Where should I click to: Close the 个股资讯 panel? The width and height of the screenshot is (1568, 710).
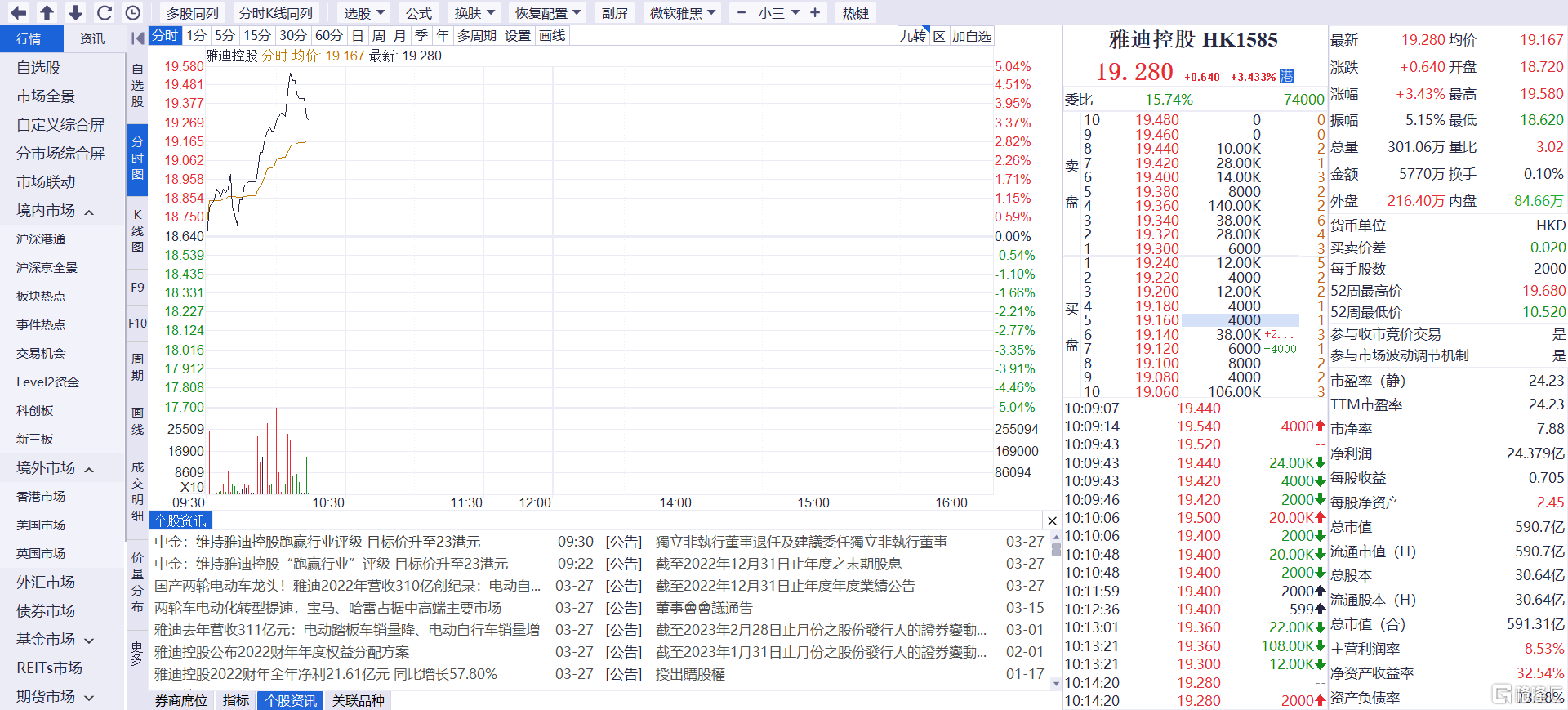pos(1052,520)
